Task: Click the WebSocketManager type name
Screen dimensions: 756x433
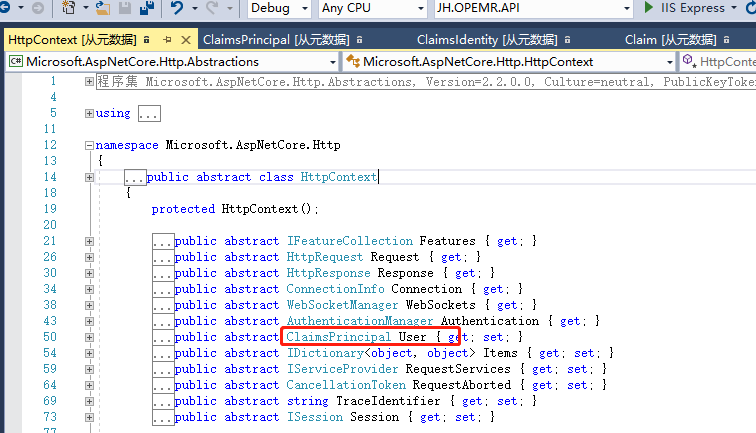Action: coord(342,304)
